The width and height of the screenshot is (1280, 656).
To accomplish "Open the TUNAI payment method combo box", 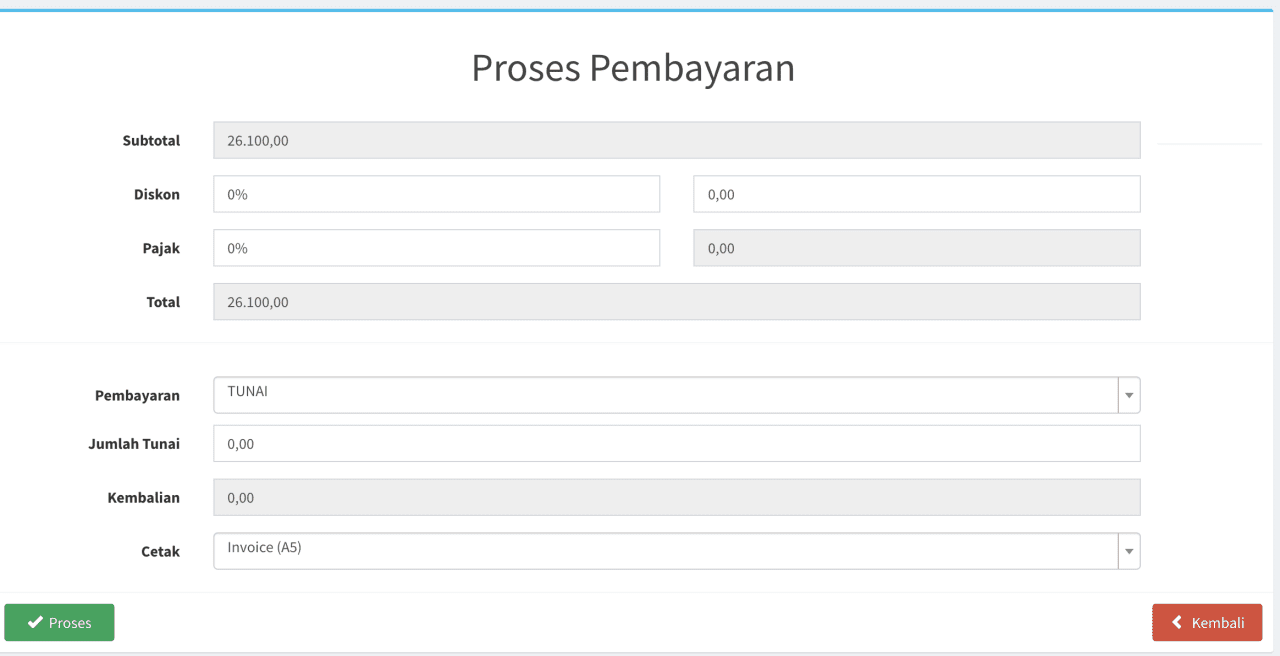I will tap(665, 395).
